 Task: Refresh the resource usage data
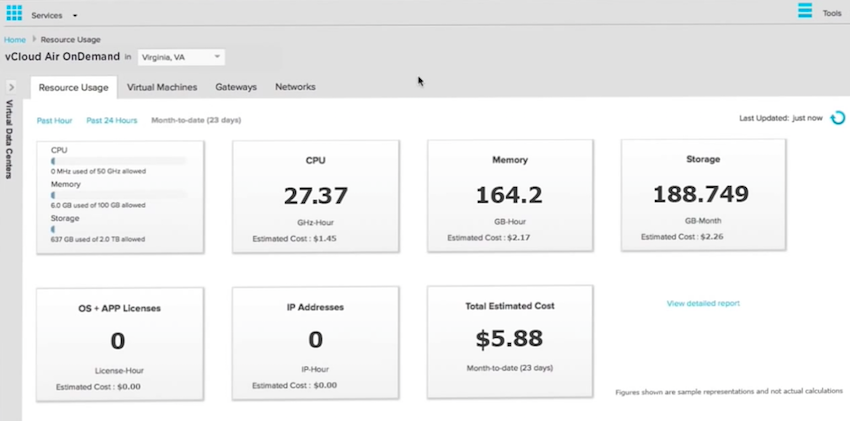coord(838,118)
